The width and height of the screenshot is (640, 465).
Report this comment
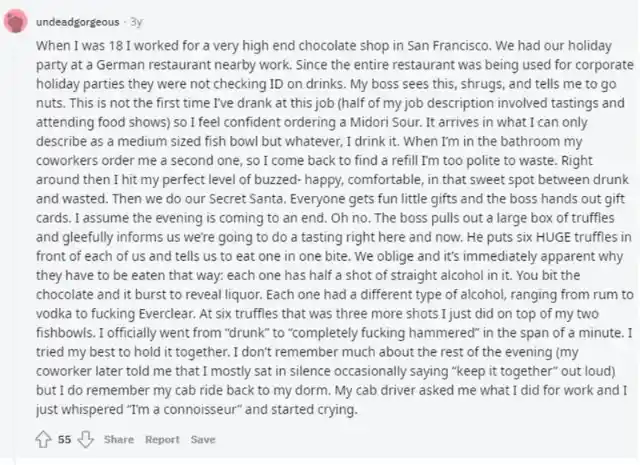pyautogui.click(x=162, y=440)
